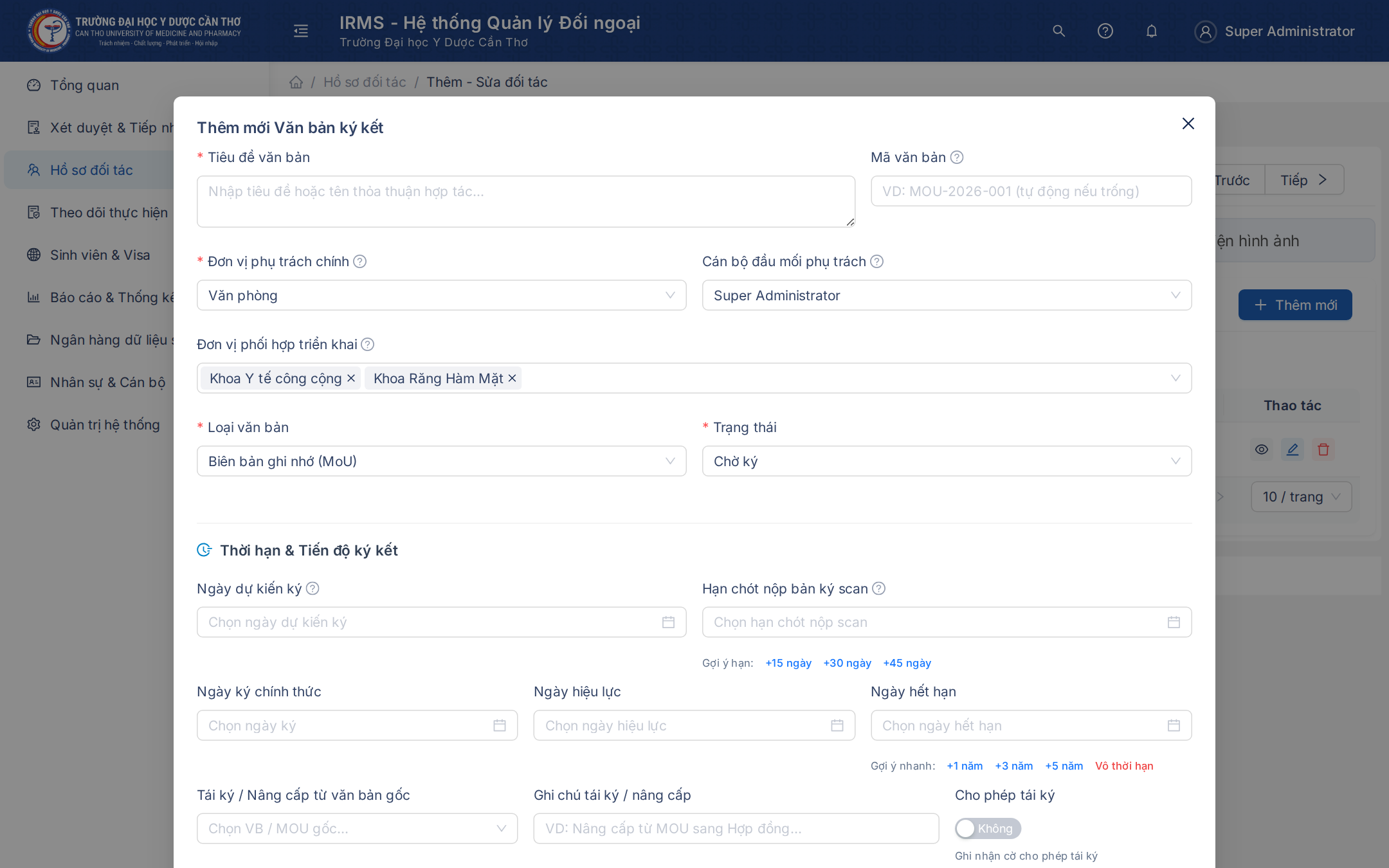Screen dimensions: 1389x868
Task: Click calendar icon in Ngày dự kiến ký field
Action: pyautogui.click(x=668, y=622)
